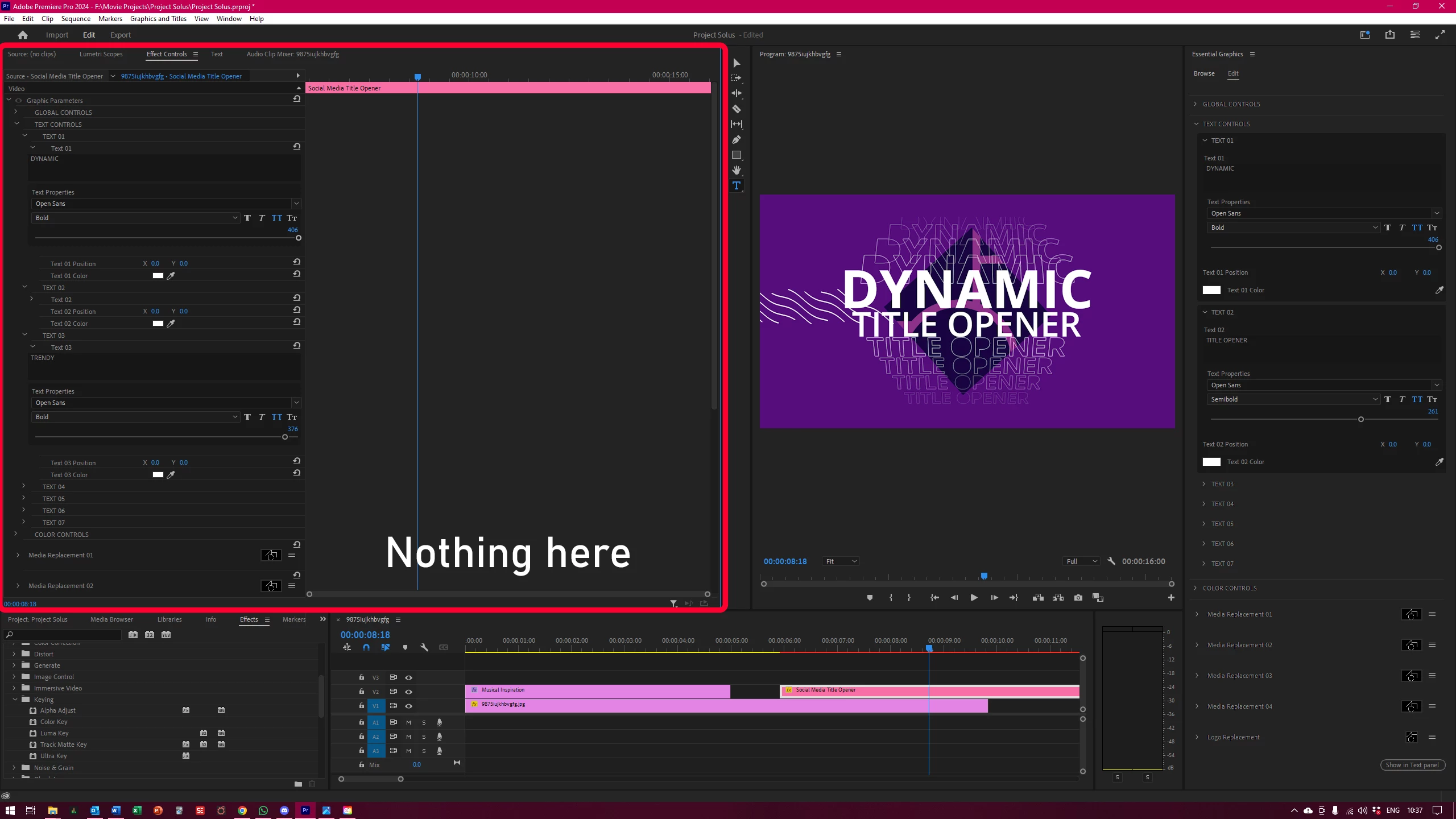
Task: Open the Sequence menu
Action: (76, 19)
